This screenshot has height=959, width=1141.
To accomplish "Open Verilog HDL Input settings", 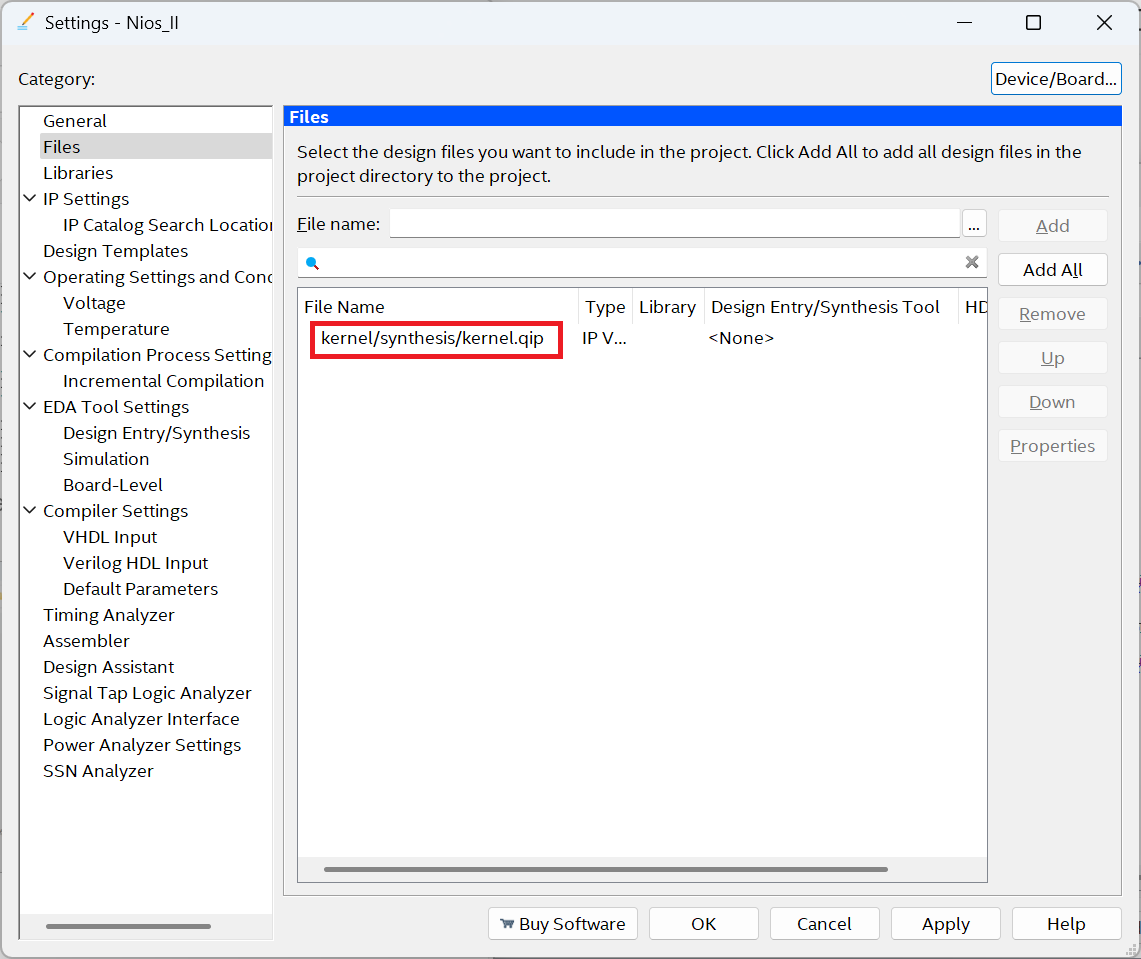I will click(135, 563).
